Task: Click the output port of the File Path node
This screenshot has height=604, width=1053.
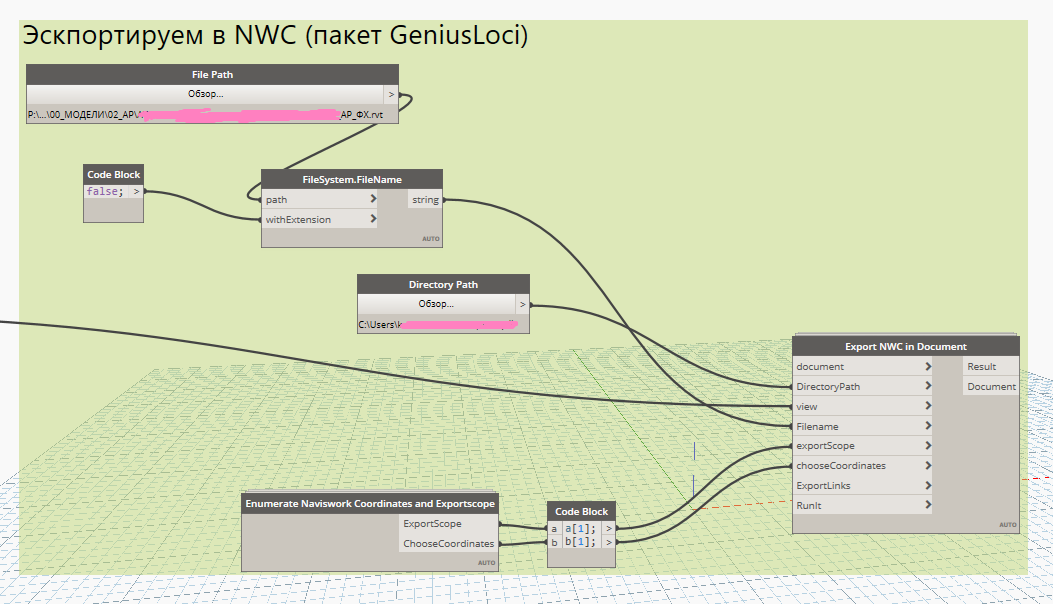Action: pyautogui.click(x=392, y=93)
